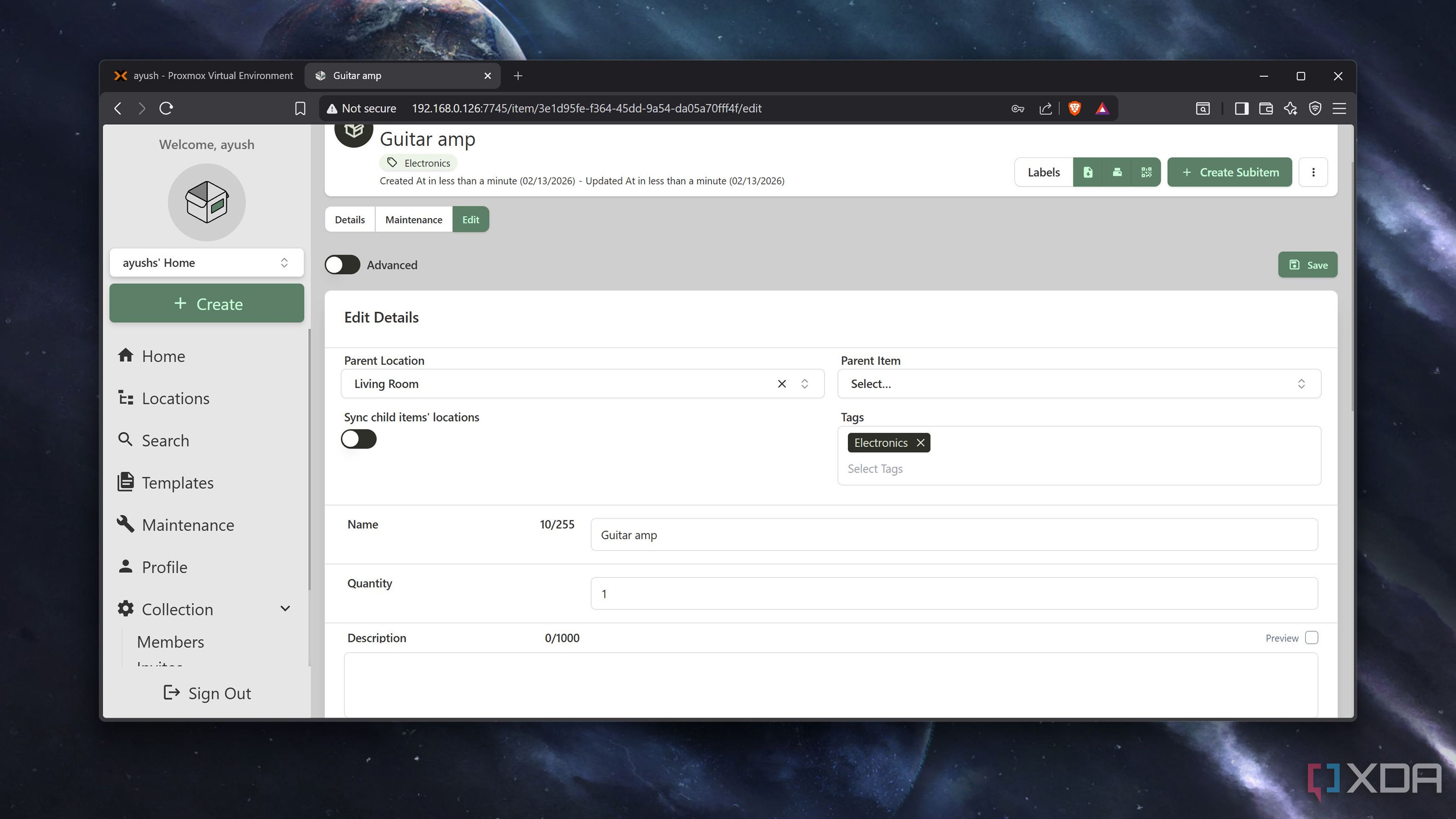1456x819 pixels.
Task: Open the Brave Wallet icon
Action: tap(1266, 108)
